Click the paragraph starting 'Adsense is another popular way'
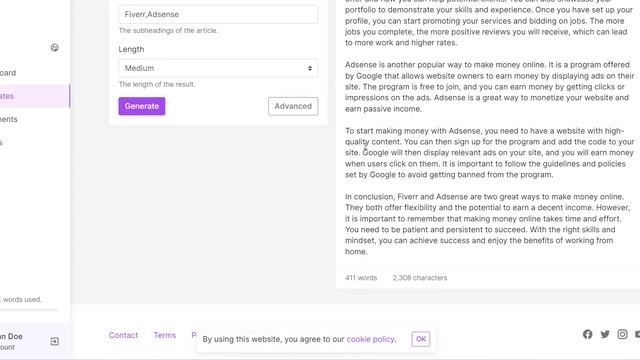Image resolution: width=640 pixels, height=360 pixels. [489, 87]
